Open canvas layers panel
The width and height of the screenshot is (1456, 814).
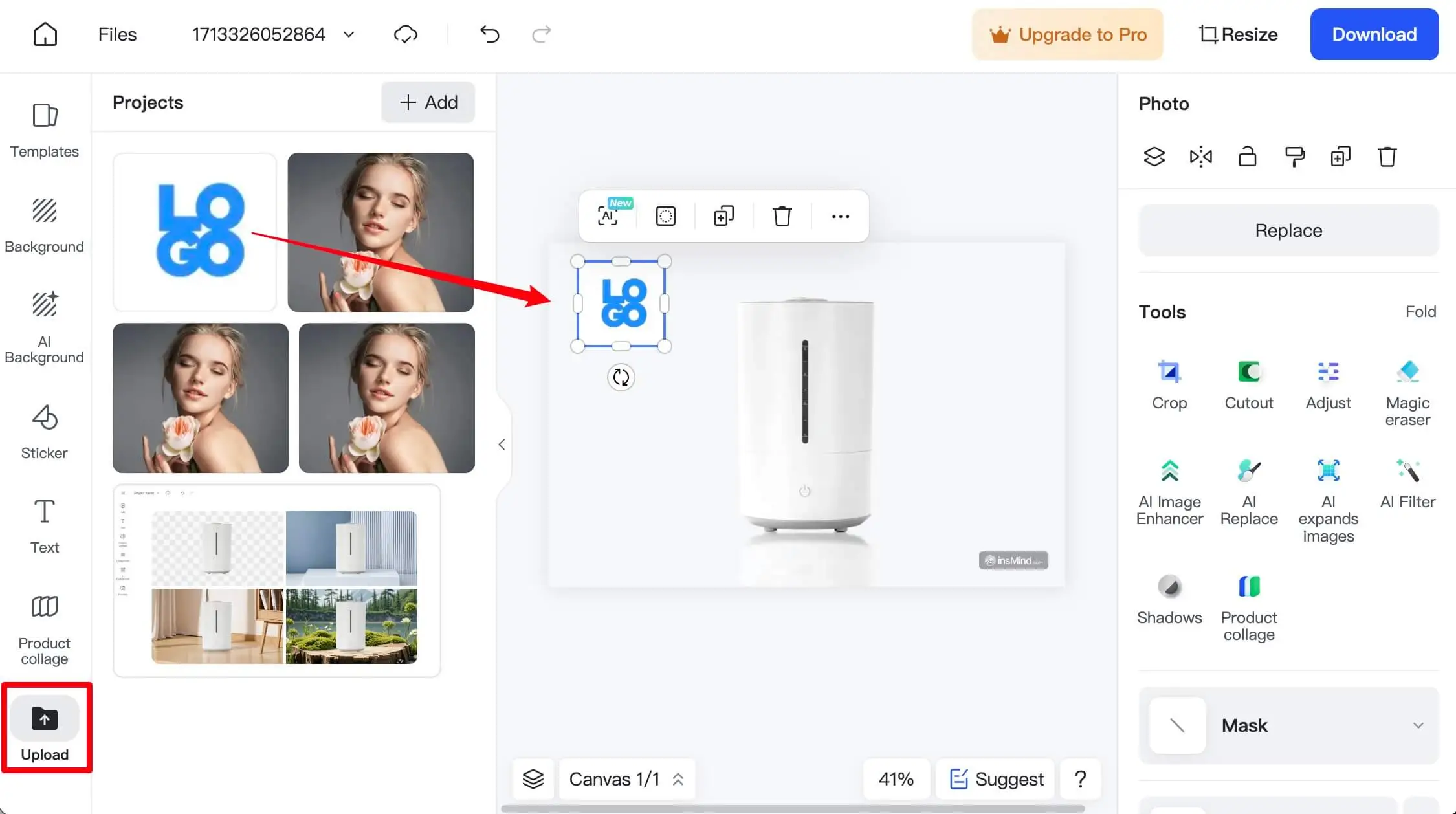click(532, 779)
